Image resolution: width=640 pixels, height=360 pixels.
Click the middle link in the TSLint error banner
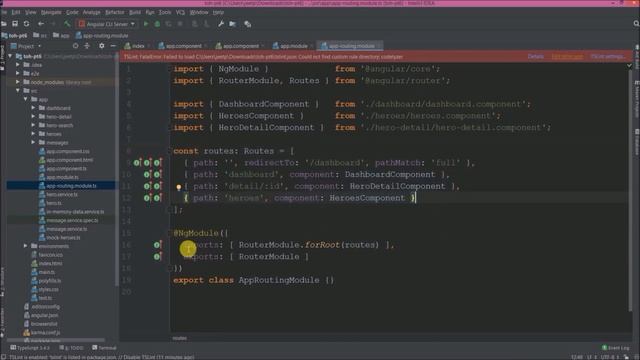pos(567,56)
